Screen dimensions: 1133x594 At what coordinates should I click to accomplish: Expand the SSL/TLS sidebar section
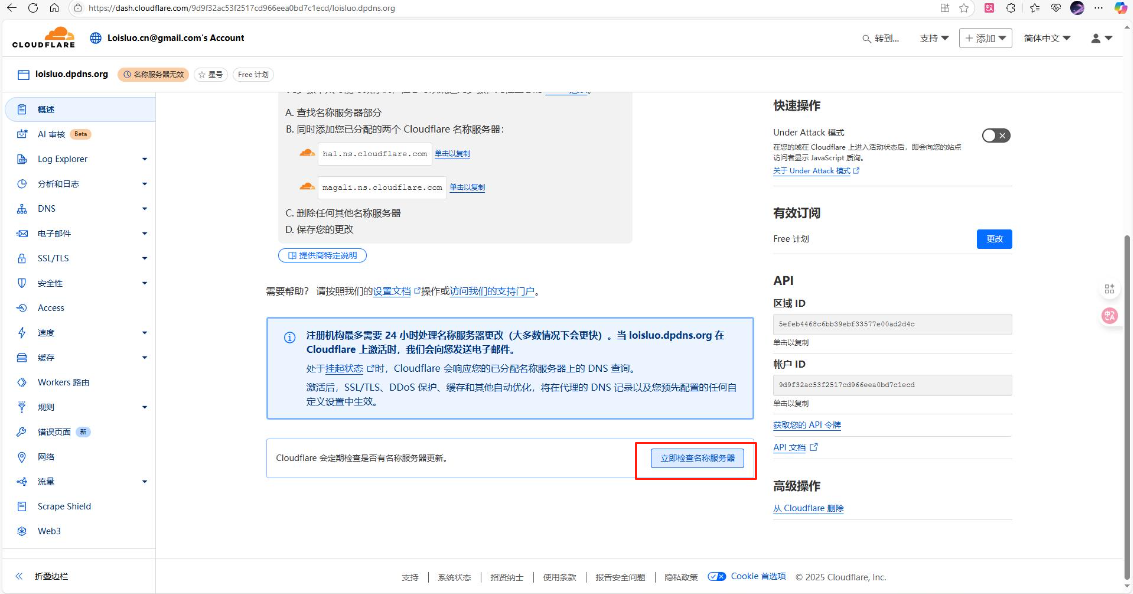click(x=145, y=258)
